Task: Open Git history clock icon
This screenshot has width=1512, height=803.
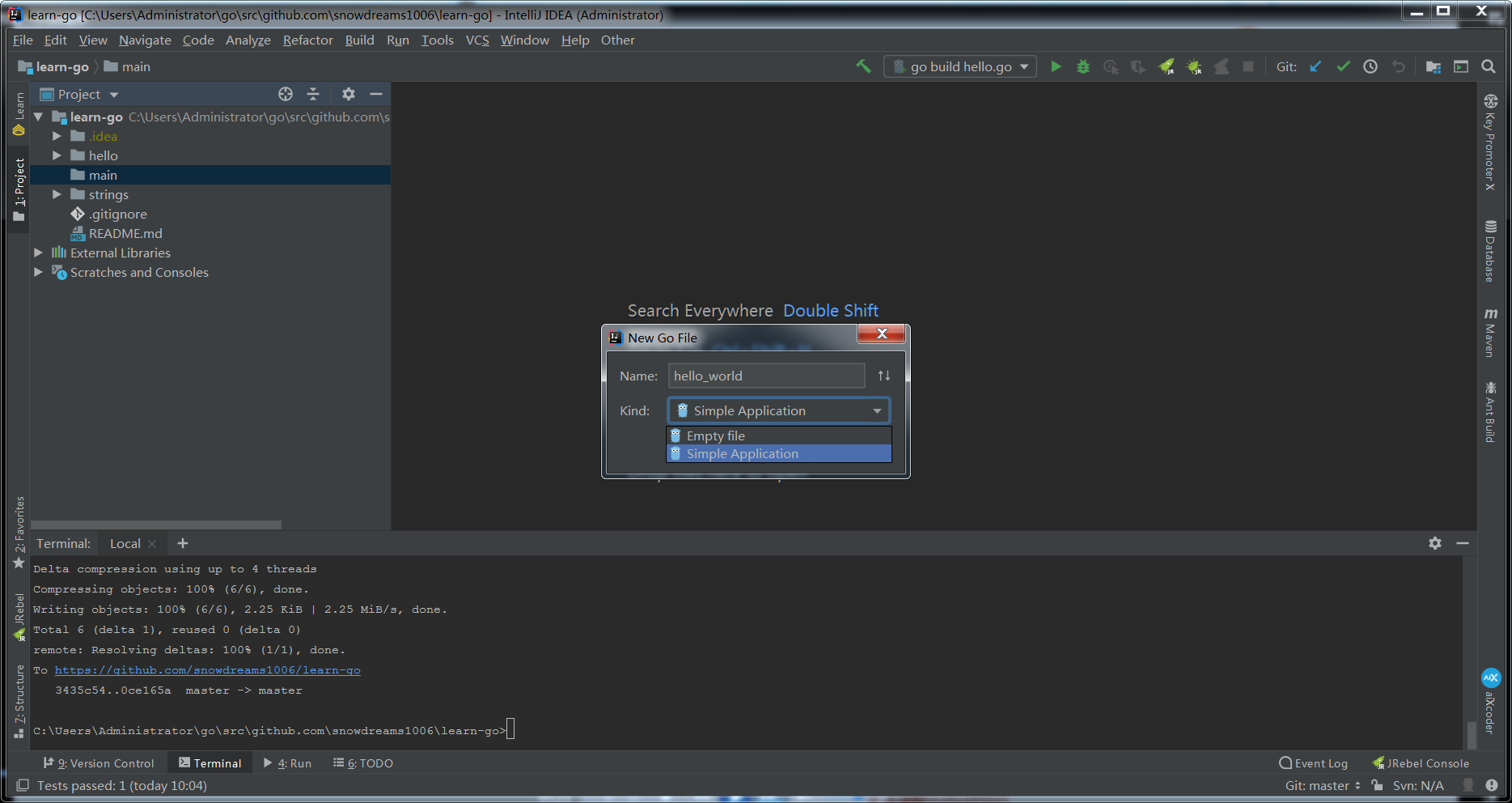Action: click(x=1370, y=67)
